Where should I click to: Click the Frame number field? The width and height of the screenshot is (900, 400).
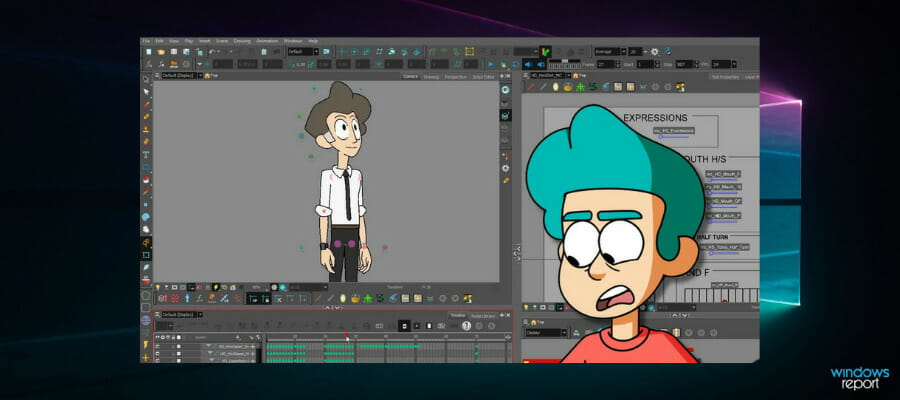click(608, 64)
